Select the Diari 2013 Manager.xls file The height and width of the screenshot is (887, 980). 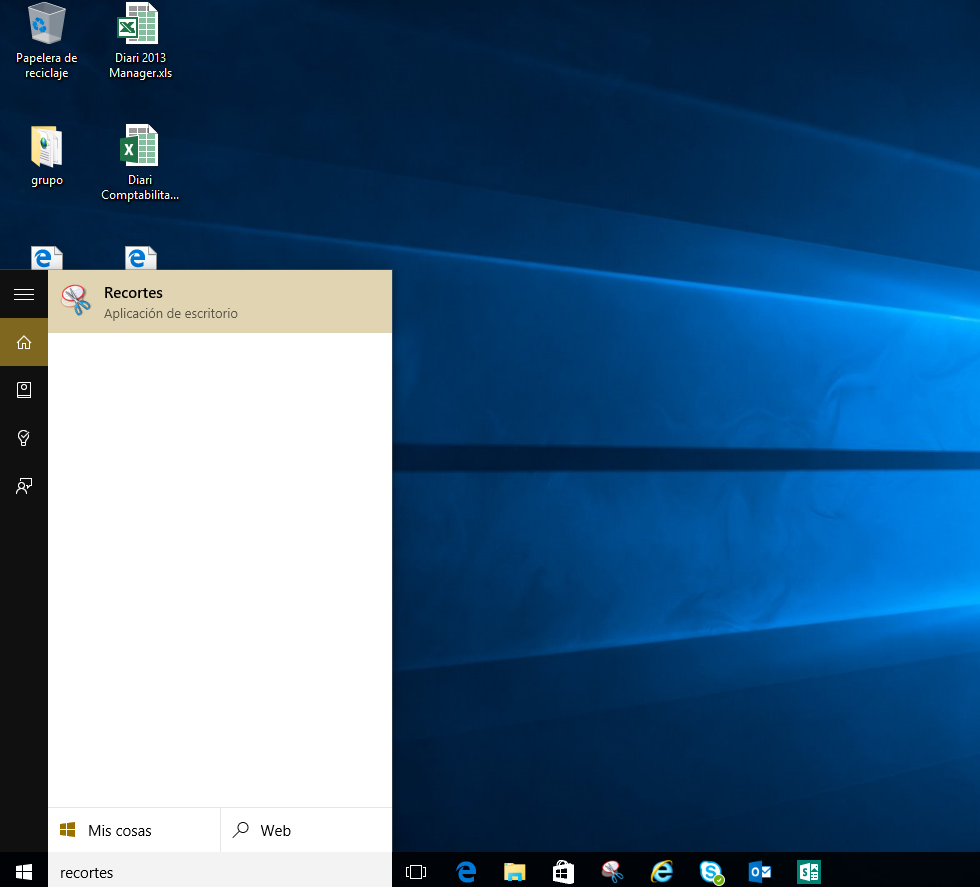(140, 40)
